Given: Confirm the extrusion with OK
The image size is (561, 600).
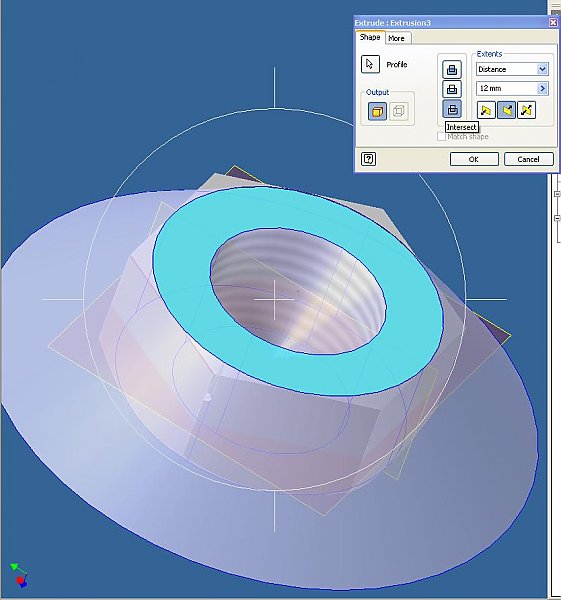Looking at the screenshot, I should 474,159.
